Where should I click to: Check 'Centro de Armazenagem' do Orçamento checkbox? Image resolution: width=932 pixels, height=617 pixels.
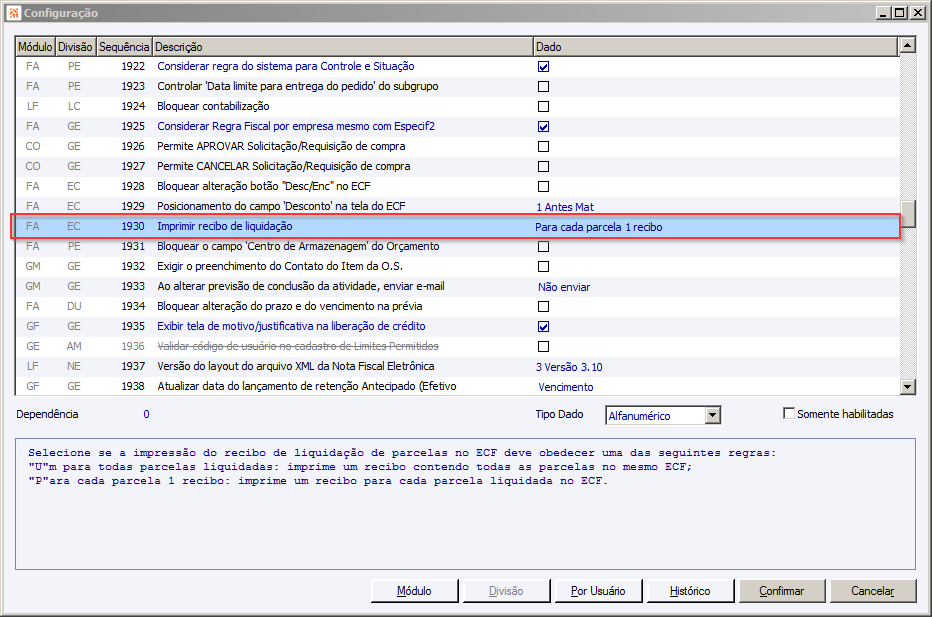543,247
